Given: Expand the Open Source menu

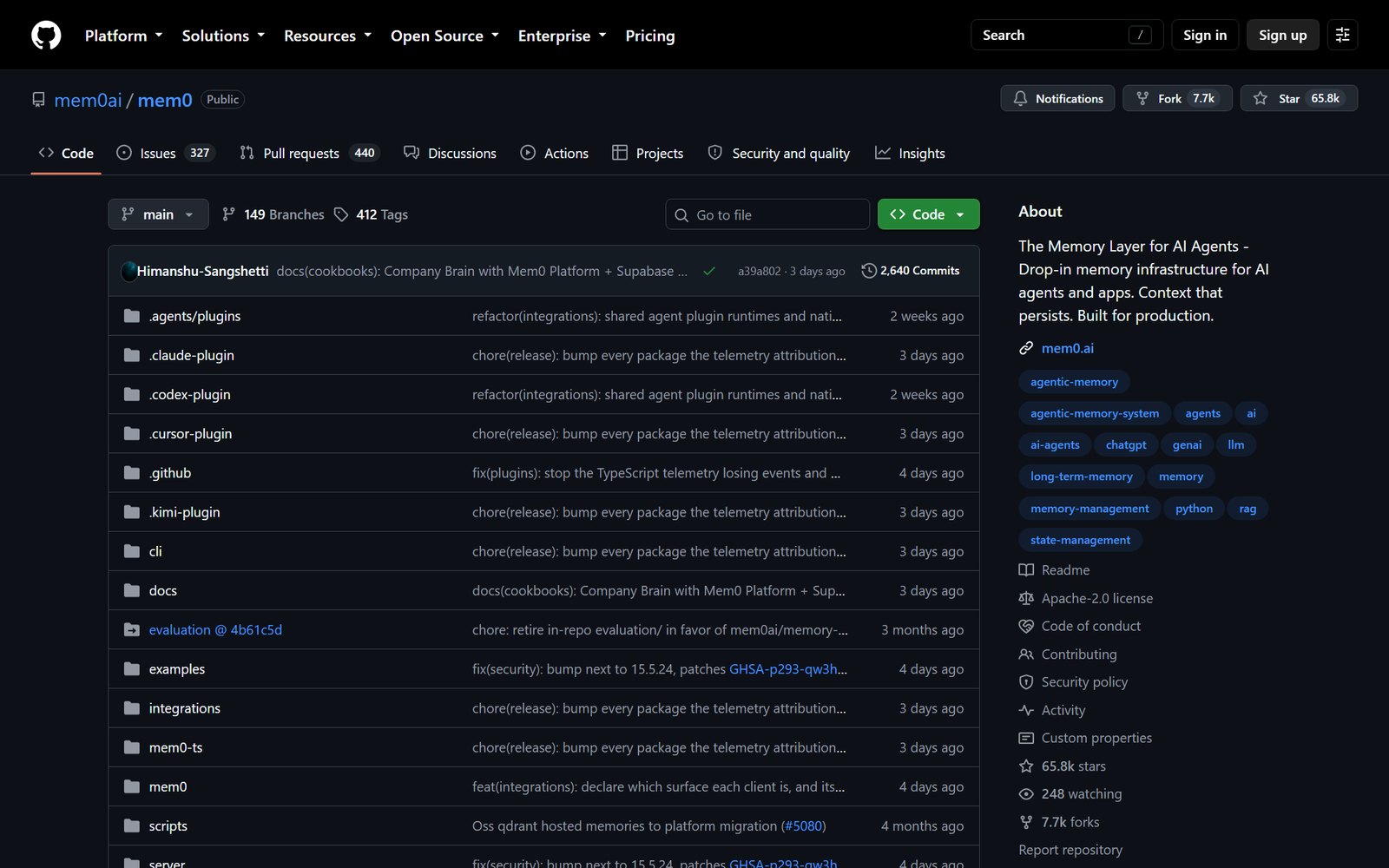Looking at the screenshot, I should click(x=444, y=36).
